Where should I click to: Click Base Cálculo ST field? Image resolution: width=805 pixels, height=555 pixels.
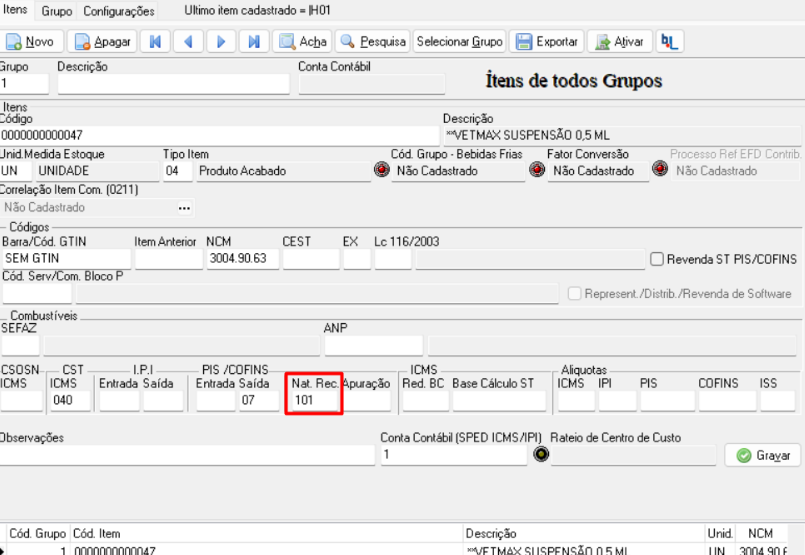pyautogui.click(x=499, y=401)
